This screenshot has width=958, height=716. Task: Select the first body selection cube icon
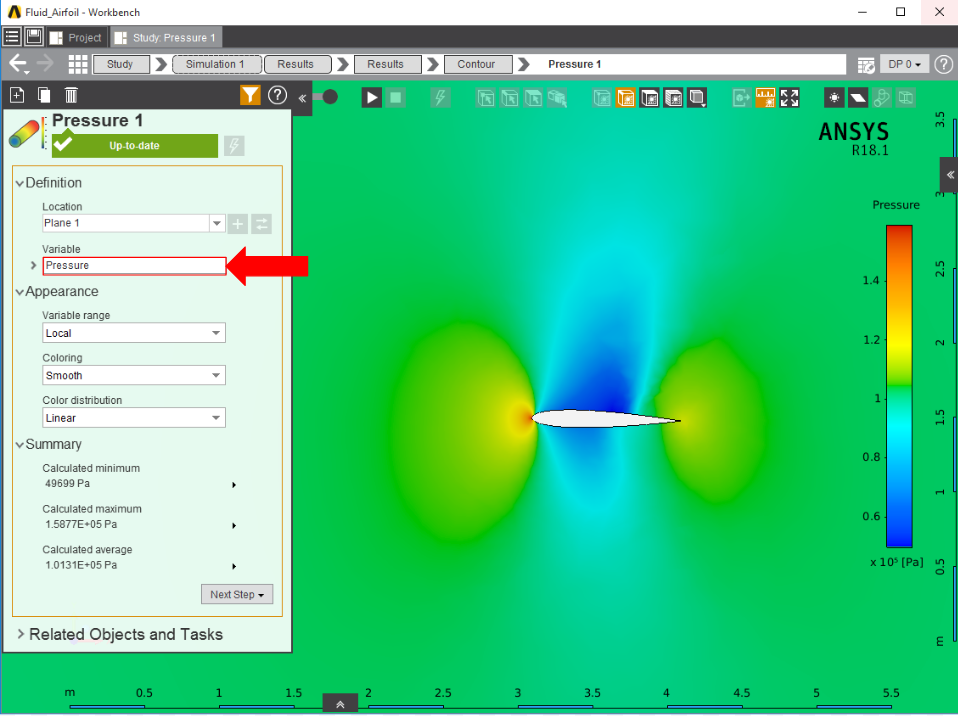(x=486, y=98)
